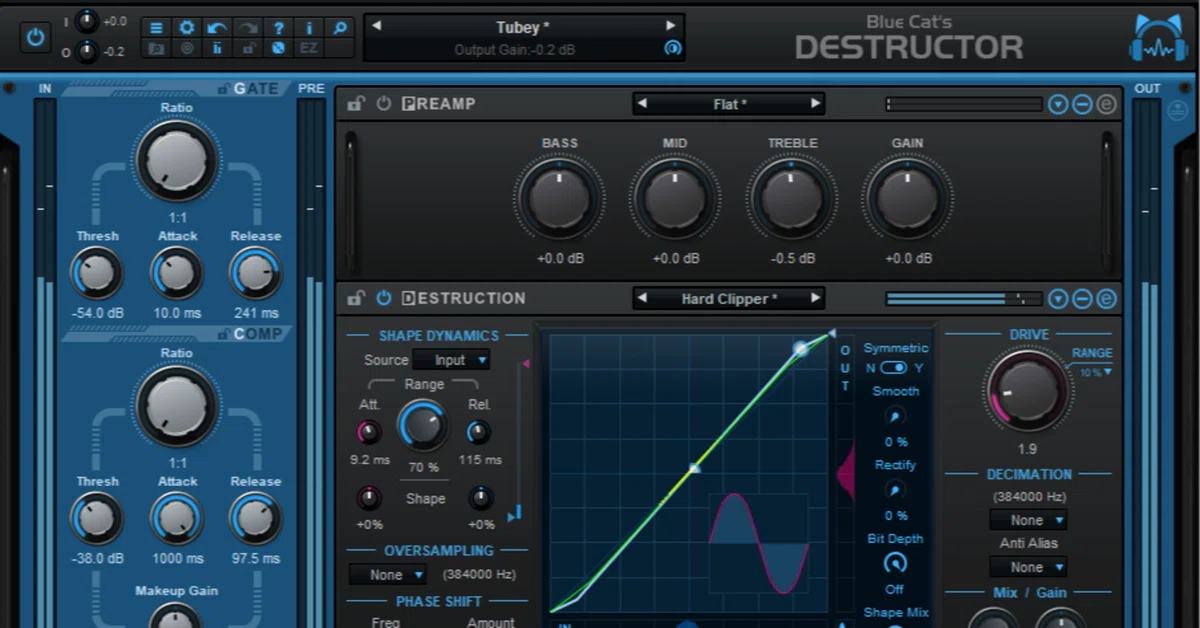This screenshot has width=1200, height=628.
Task: Open the Drive Range 10 % dropdown
Action: pyautogui.click(x=1095, y=372)
